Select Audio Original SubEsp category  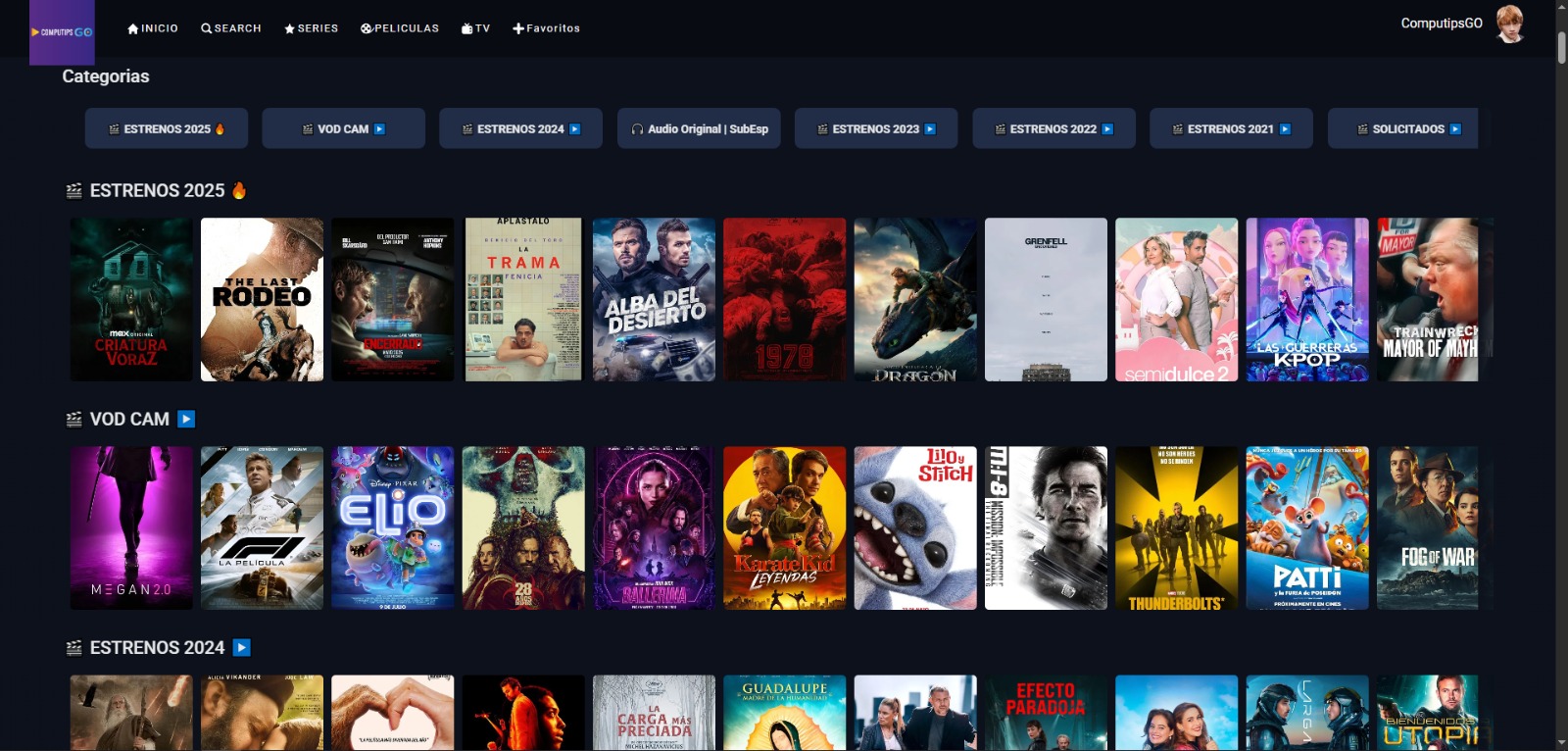tap(699, 128)
